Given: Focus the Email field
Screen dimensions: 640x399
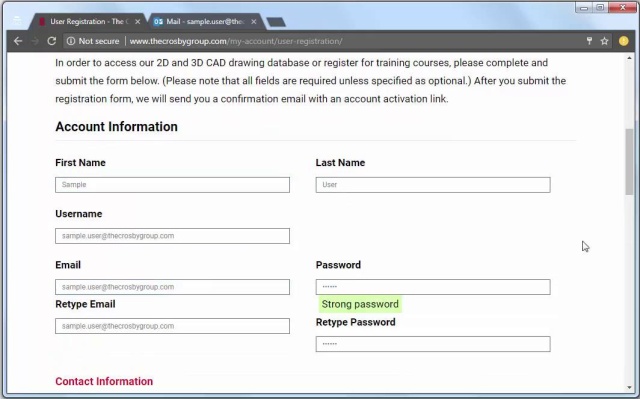Looking at the screenshot, I should (173, 287).
